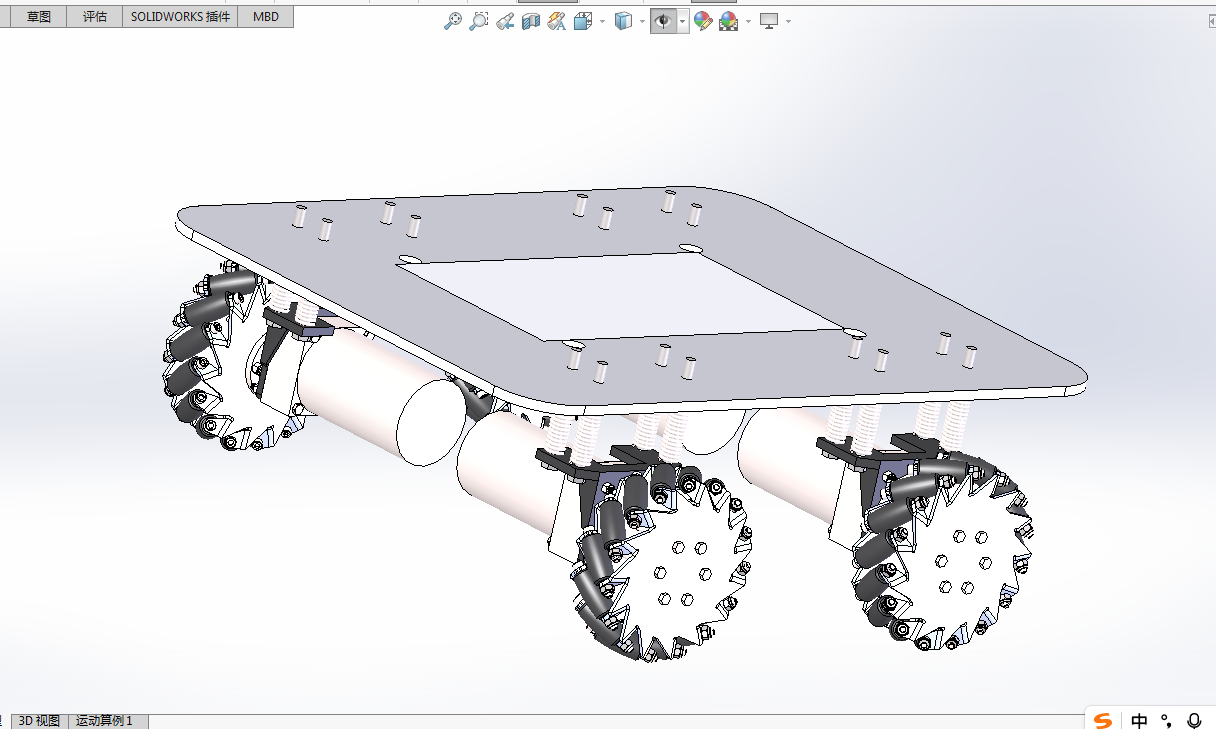
Task: Select the 运动算例 1 bottom tab
Action: pyautogui.click(x=104, y=721)
